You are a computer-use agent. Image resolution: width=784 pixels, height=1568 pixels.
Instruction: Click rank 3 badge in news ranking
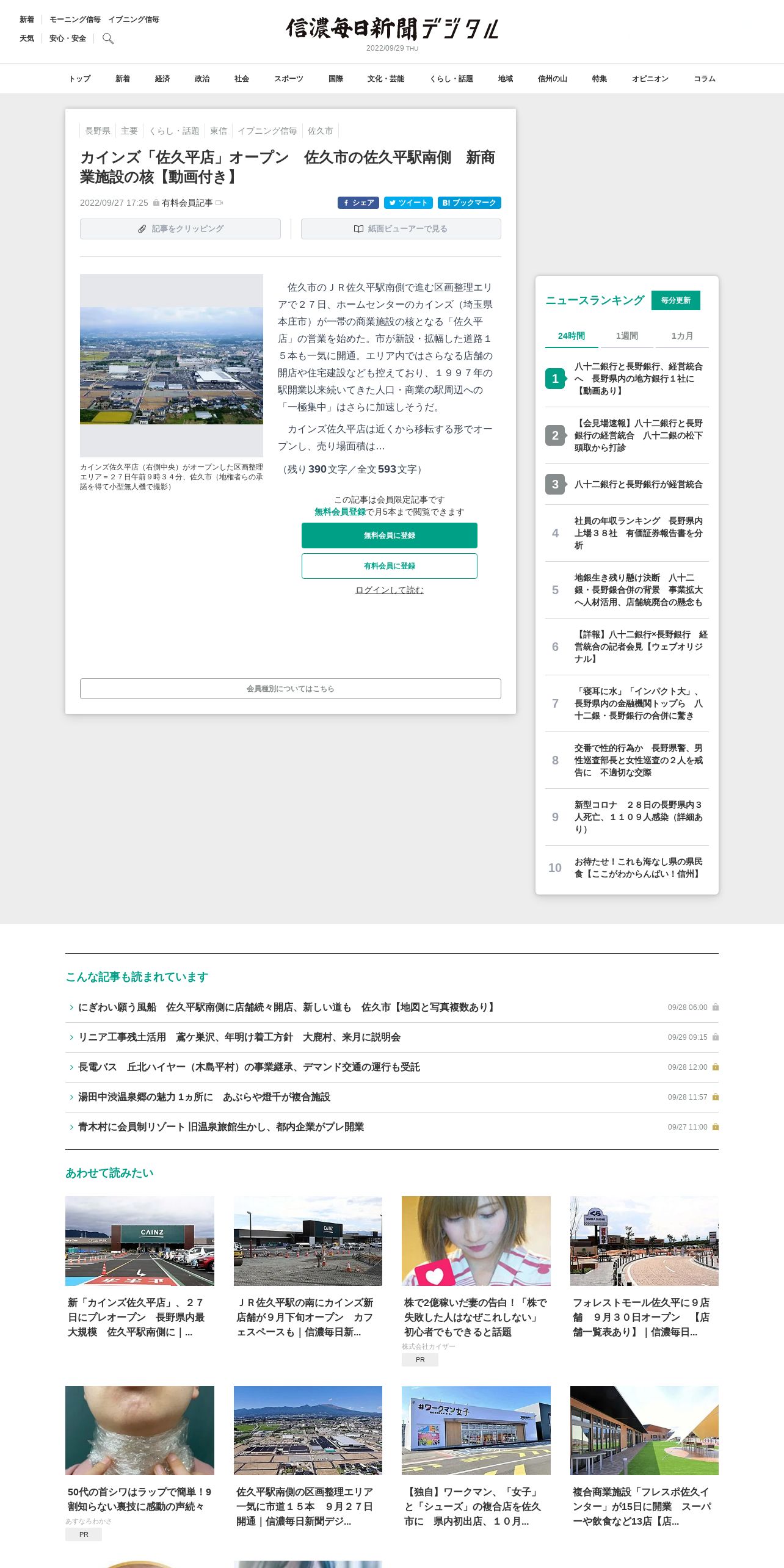pyautogui.click(x=555, y=484)
